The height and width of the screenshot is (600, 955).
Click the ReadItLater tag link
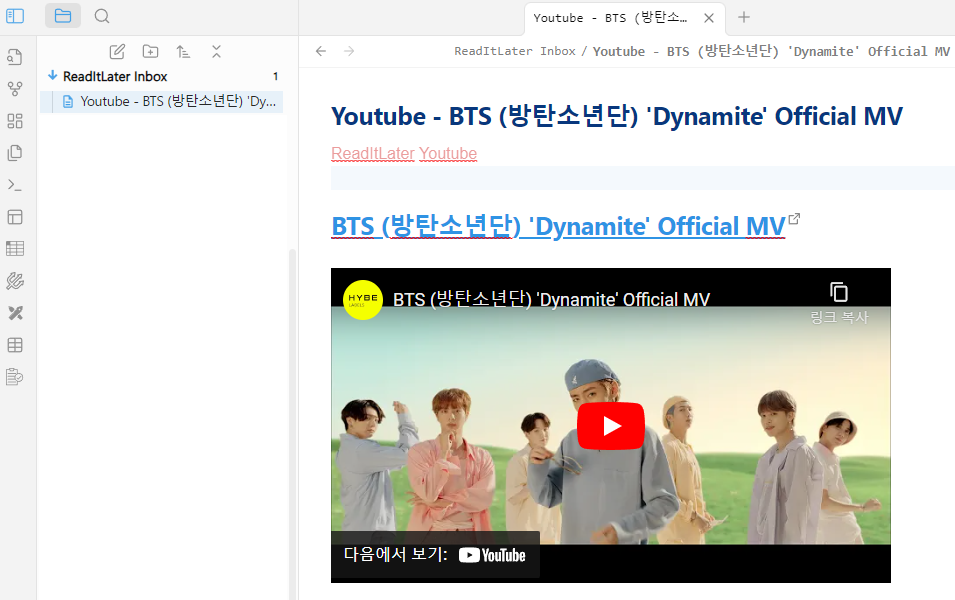[372, 153]
